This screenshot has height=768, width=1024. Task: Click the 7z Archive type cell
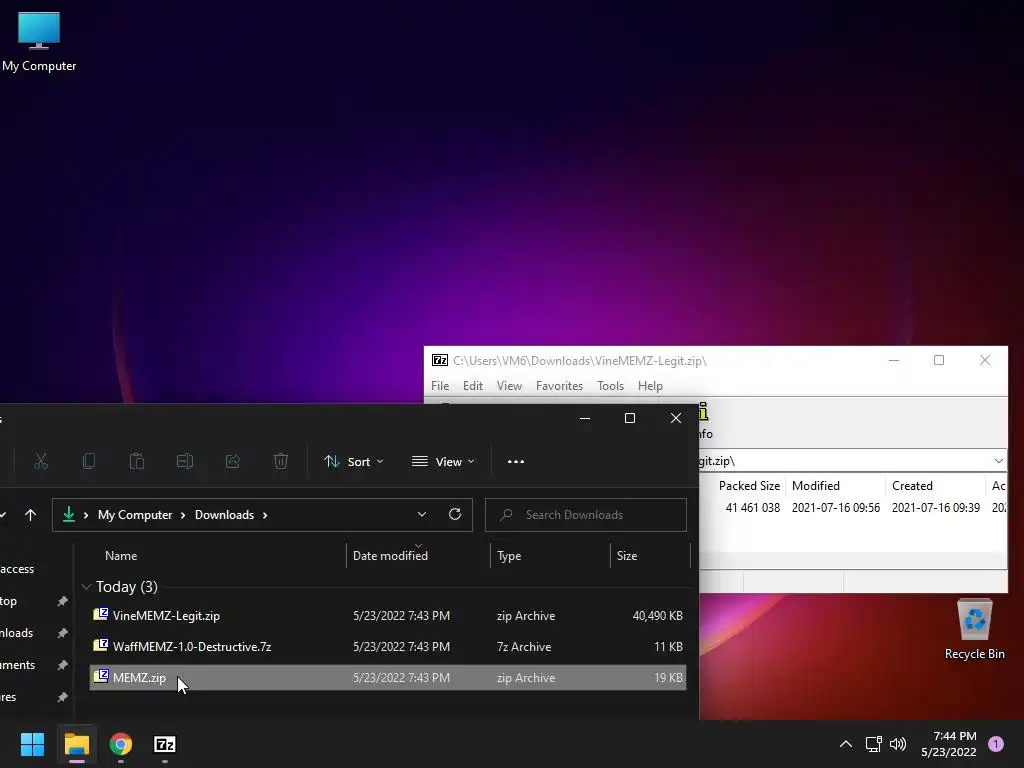pos(524,647)
